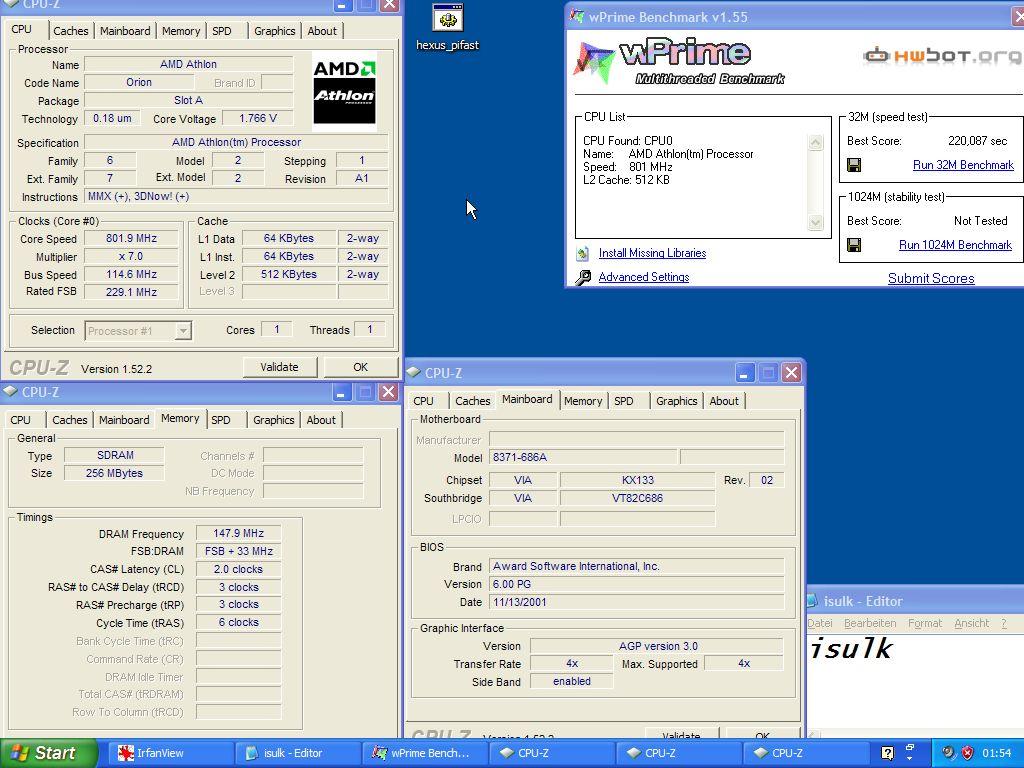The image size is (1024, 768).
Task: Click the AMD Athlon processor logo
Action: point(344,91)
